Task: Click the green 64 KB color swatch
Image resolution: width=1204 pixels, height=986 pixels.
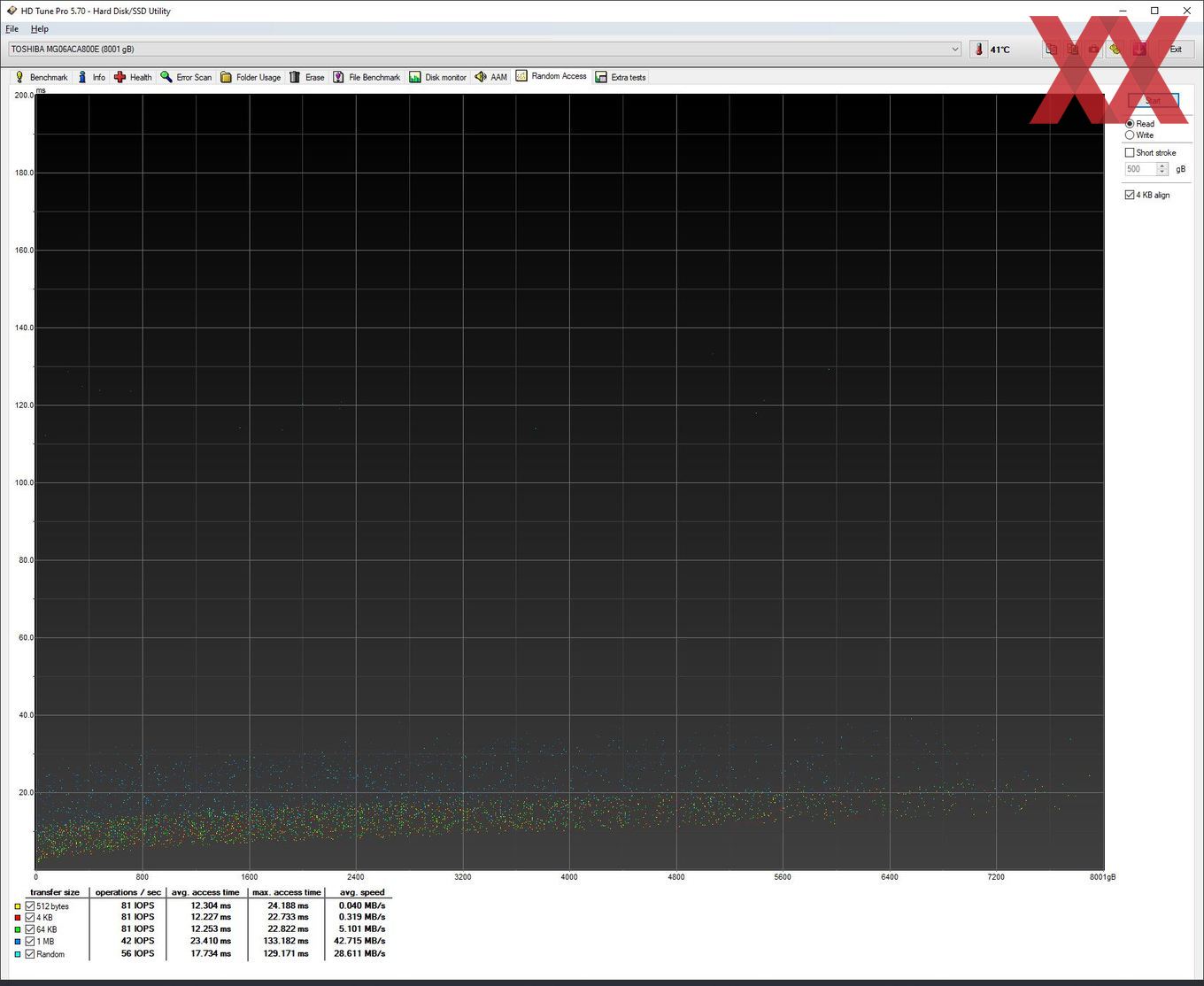Action: click(x=18, y=929)
